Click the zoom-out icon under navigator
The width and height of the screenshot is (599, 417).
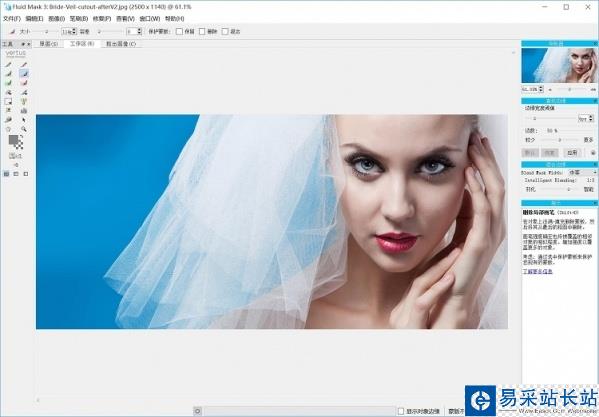click(x=550, y=89)
